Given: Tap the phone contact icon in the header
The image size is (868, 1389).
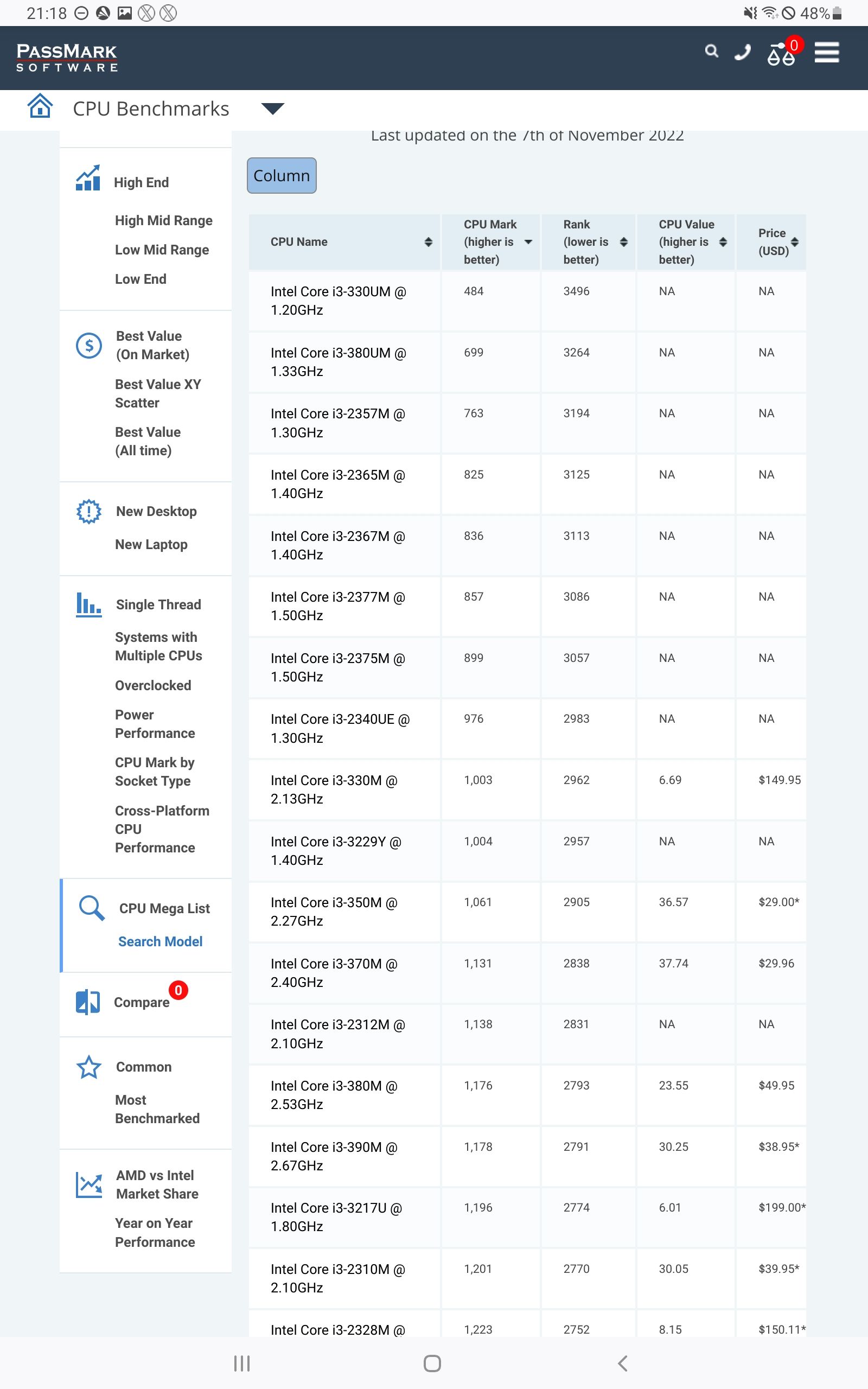Looking at the screenshot, I should (x=742, y=52).
